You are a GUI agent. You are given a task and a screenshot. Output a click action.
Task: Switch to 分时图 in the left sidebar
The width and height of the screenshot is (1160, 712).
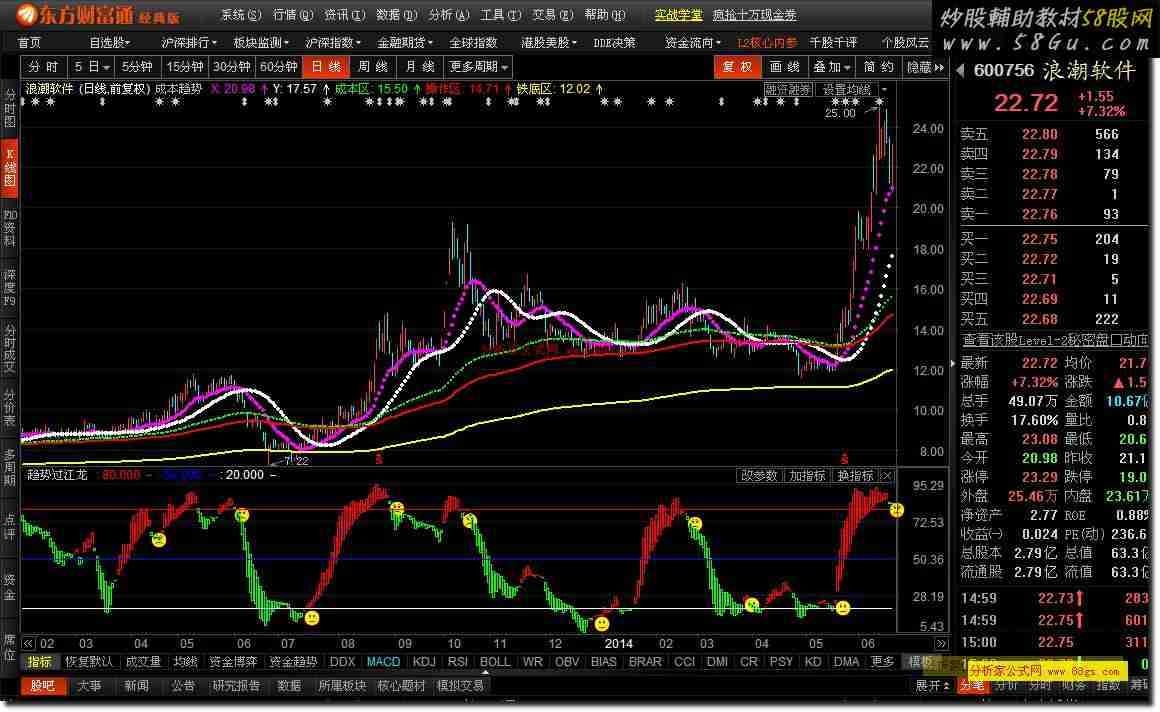pos(10,109)
